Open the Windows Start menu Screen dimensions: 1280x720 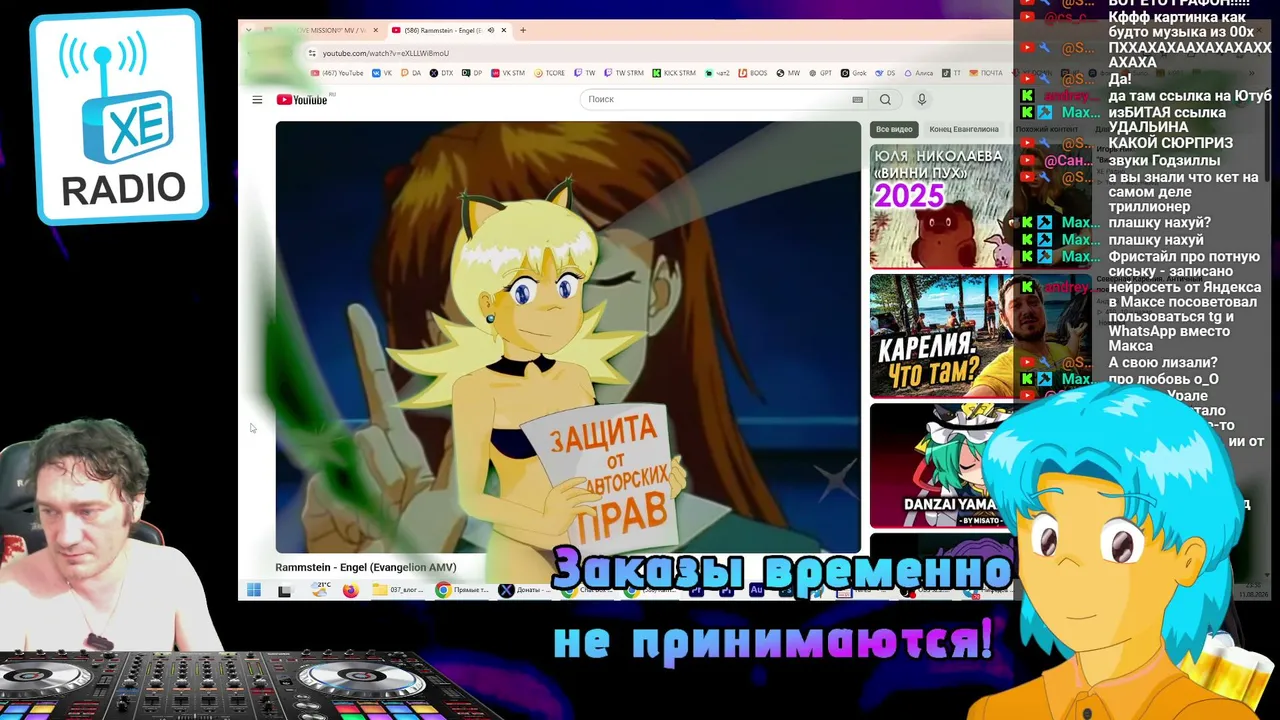click(x=254, y=591)
